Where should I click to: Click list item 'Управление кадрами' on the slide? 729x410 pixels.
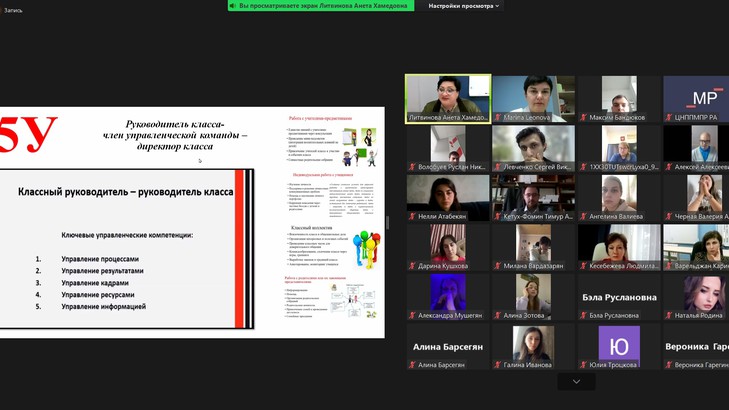tap(95, 283)
